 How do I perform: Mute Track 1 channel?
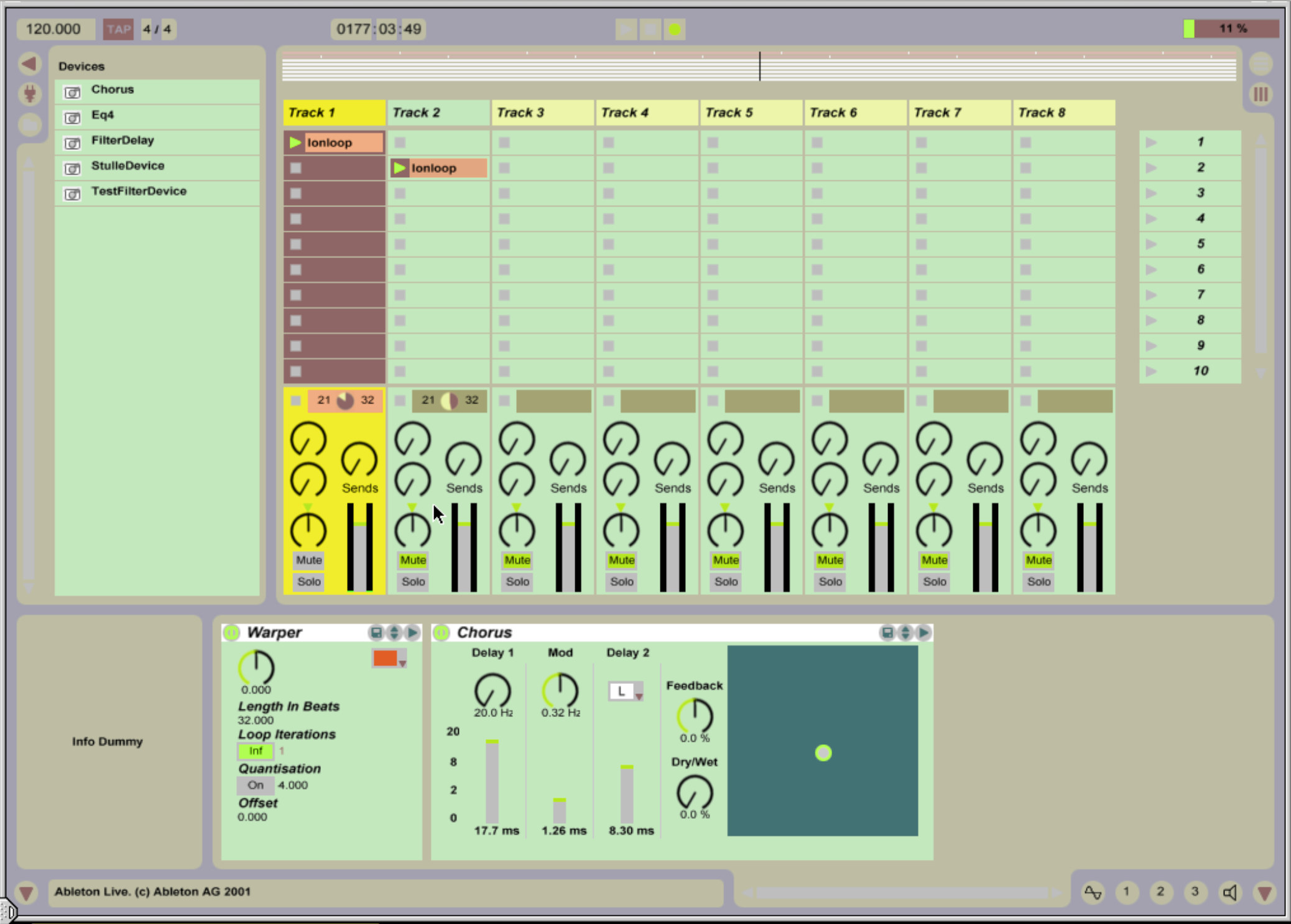[x=308, y=560]
